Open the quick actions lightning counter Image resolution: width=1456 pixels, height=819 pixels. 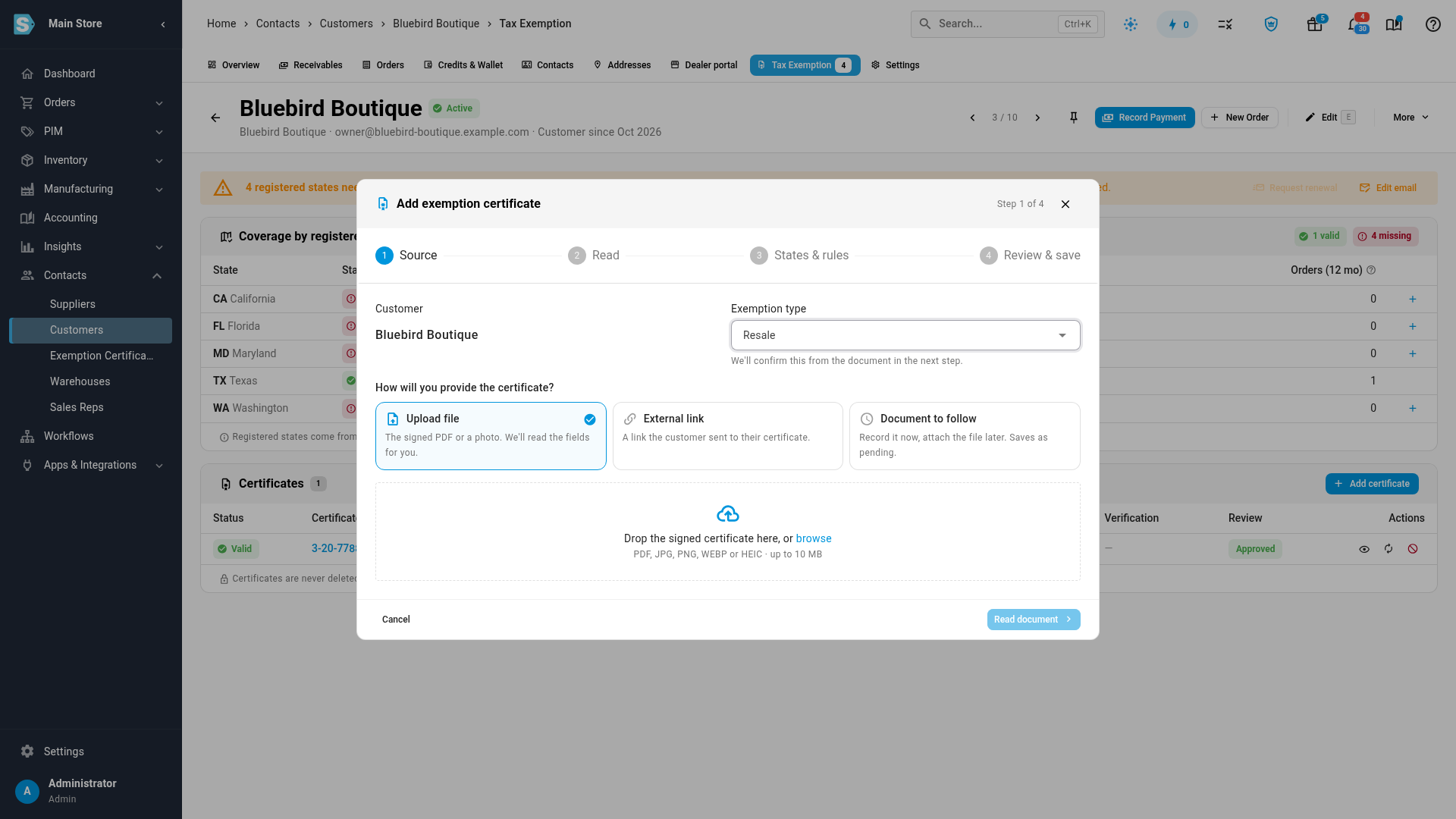(1178, 24)
